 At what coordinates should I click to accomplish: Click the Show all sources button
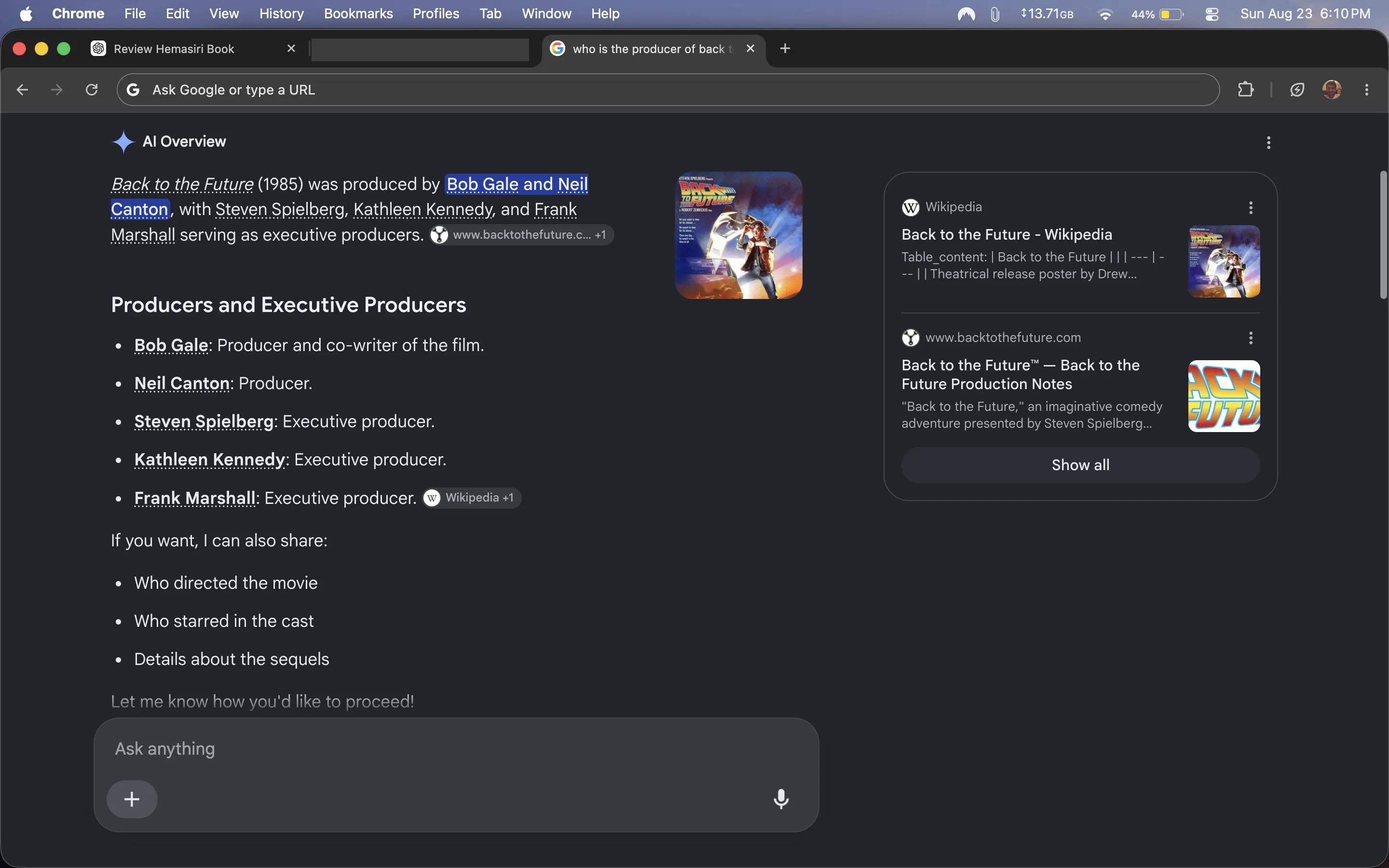click(1080, 465)
